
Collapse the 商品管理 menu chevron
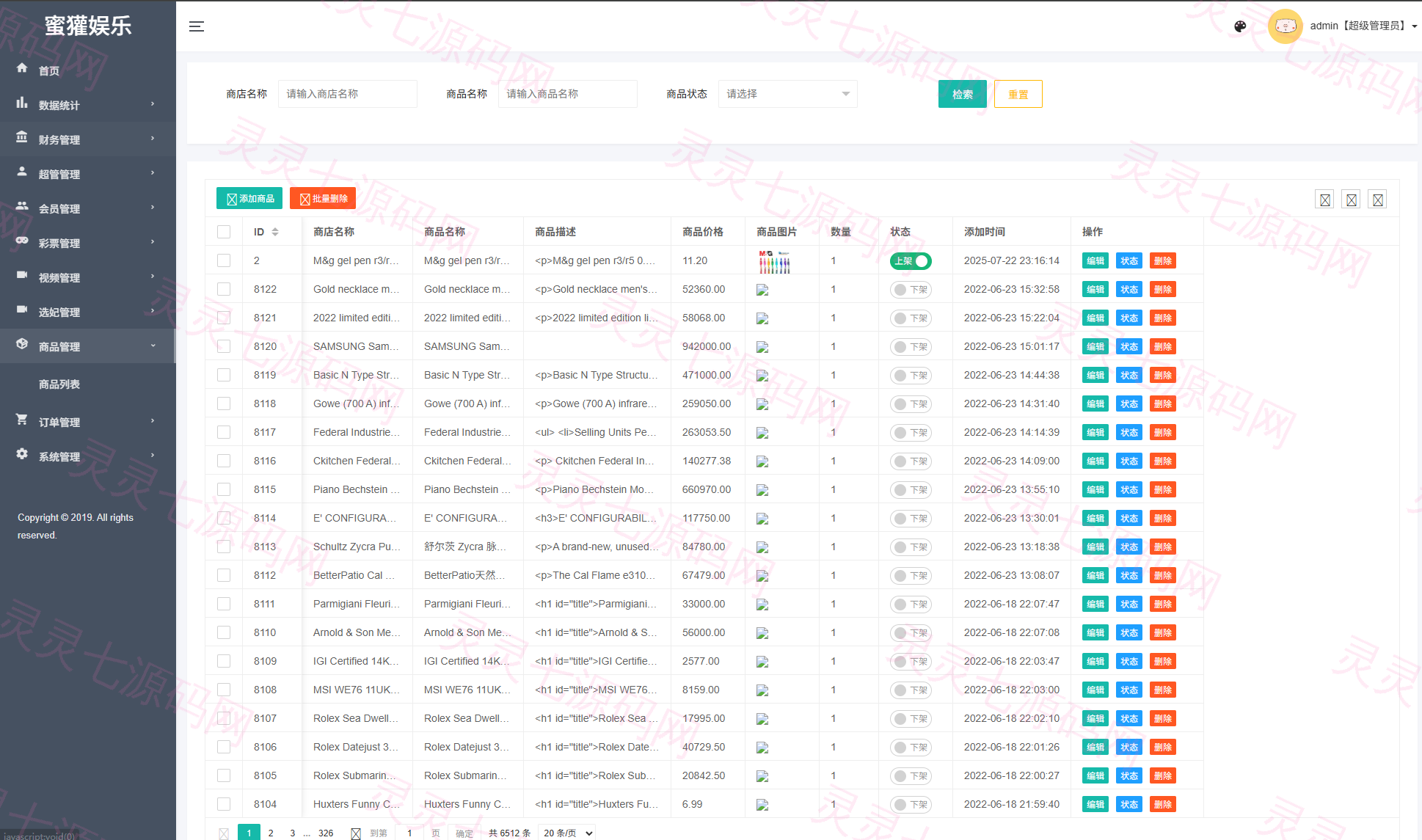[x=153, y=346]
